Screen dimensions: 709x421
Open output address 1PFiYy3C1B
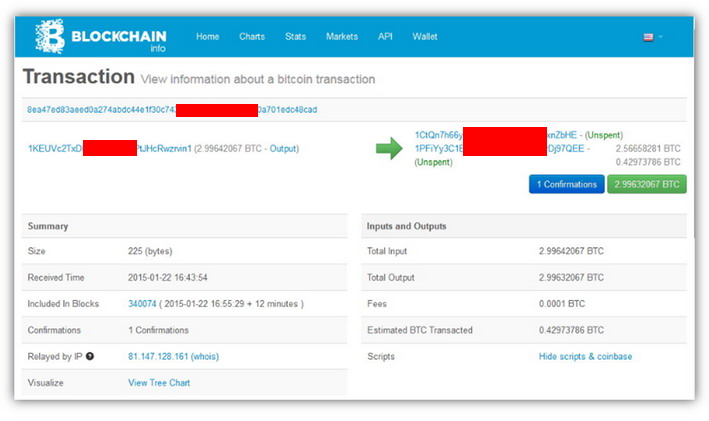500,148
